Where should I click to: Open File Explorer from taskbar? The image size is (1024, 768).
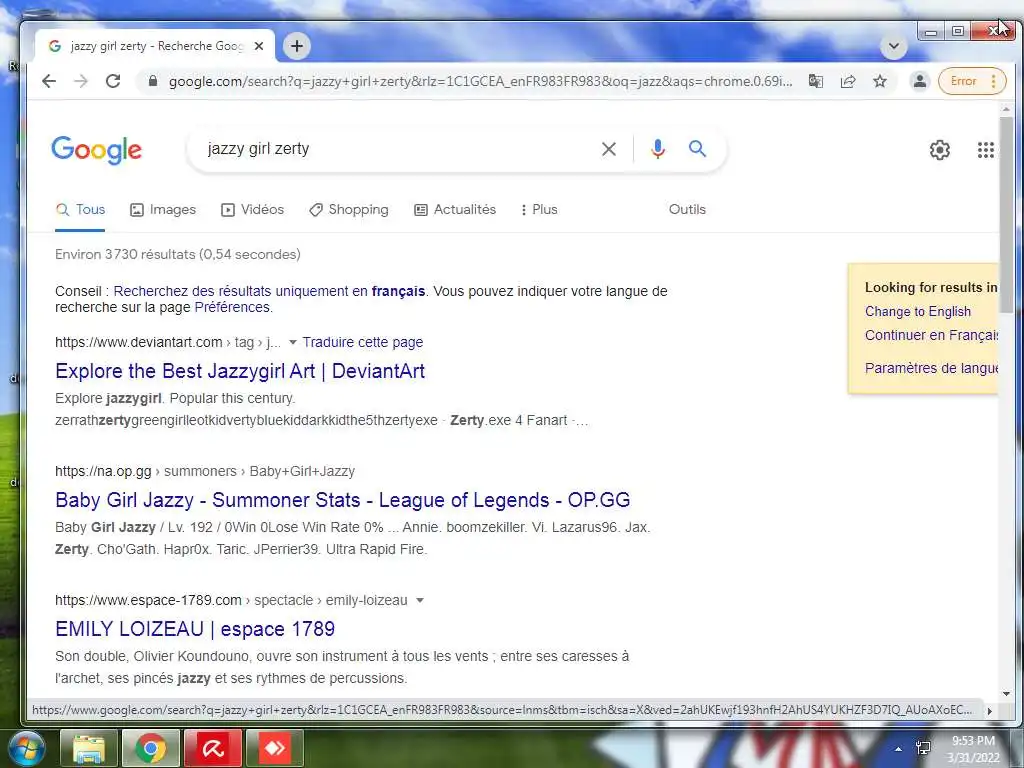click(x=89, y=748)
